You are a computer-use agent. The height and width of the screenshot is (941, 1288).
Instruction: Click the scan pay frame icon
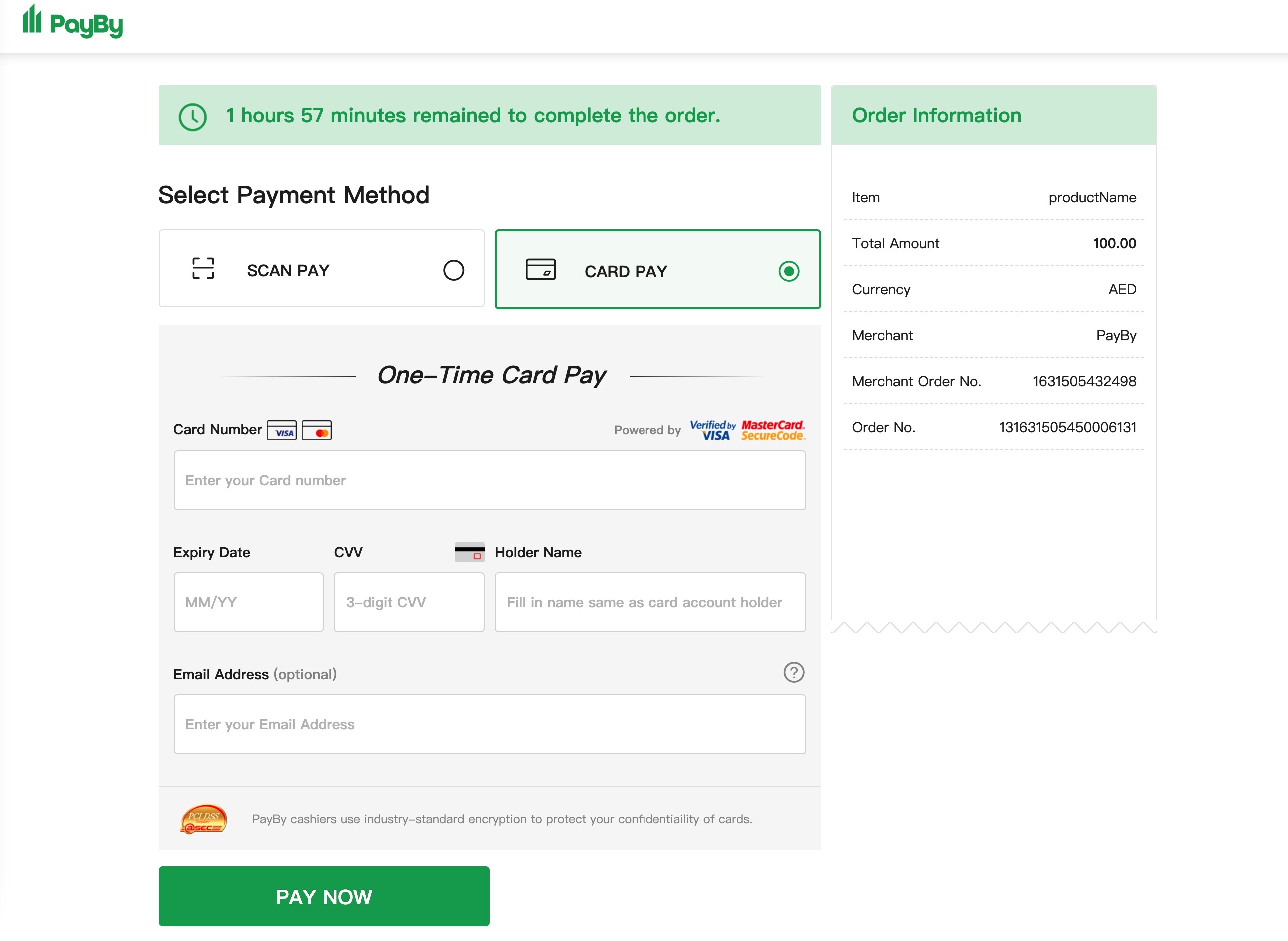point(203,268)
